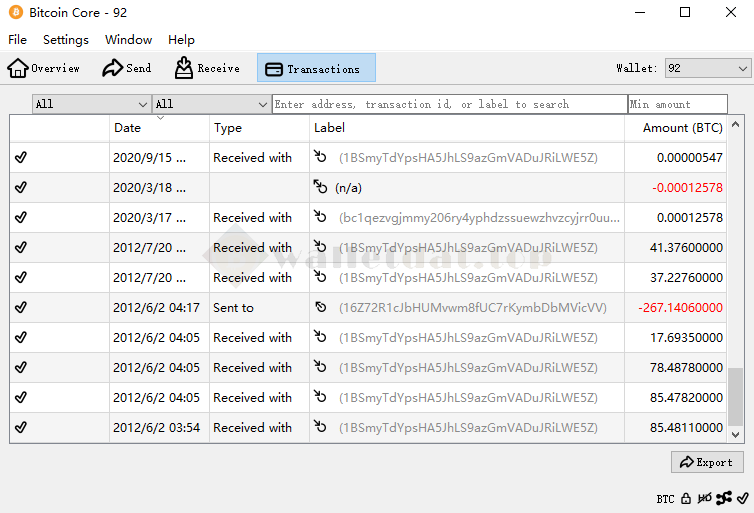The height and width of the screenshot is (513, 754).
Task: Open the Help menu
Action: coord(181,40)
